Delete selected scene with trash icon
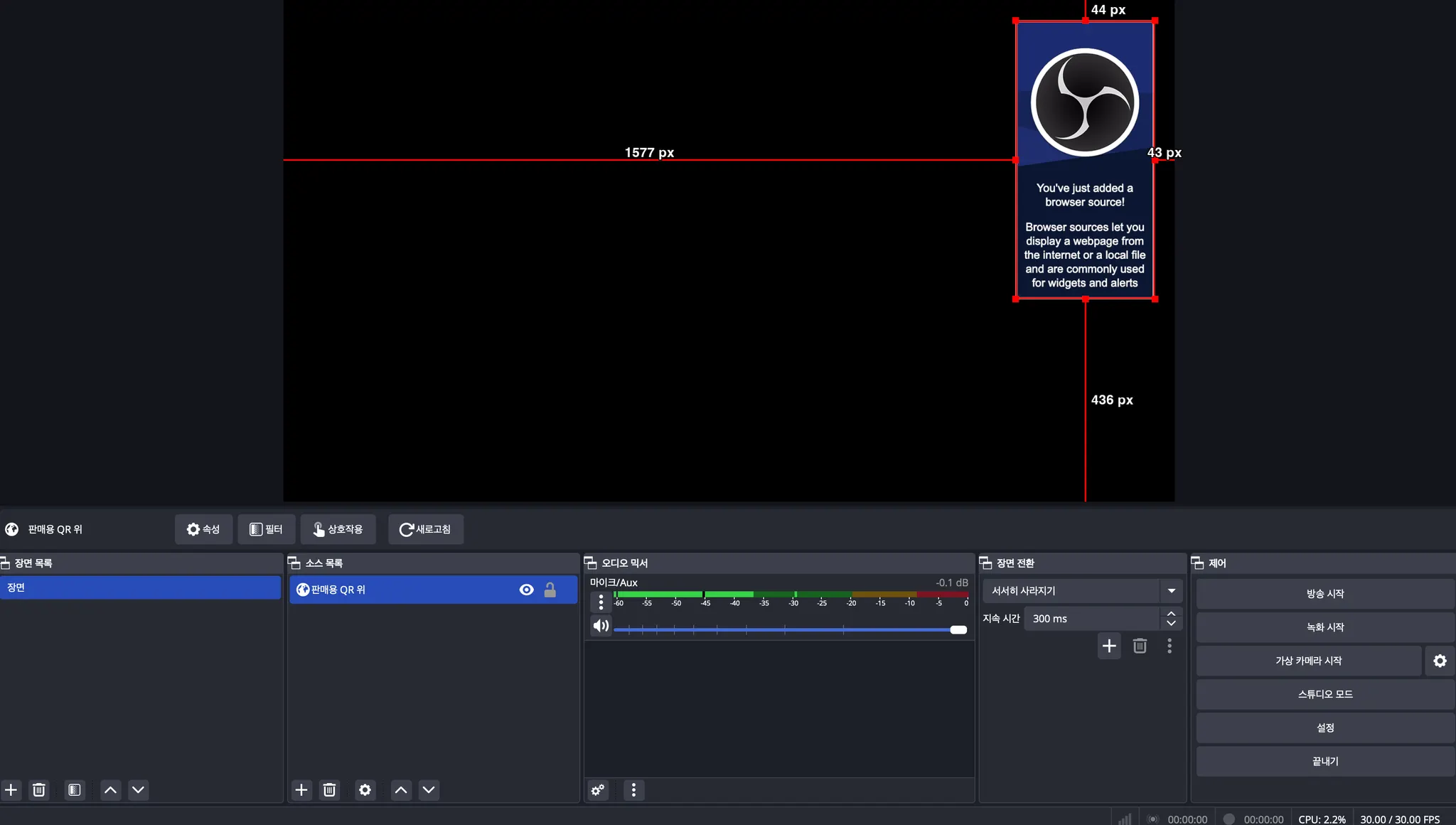Image resolution: width=1456 pixels, height=825 pixels. click(x=39, y=789)
